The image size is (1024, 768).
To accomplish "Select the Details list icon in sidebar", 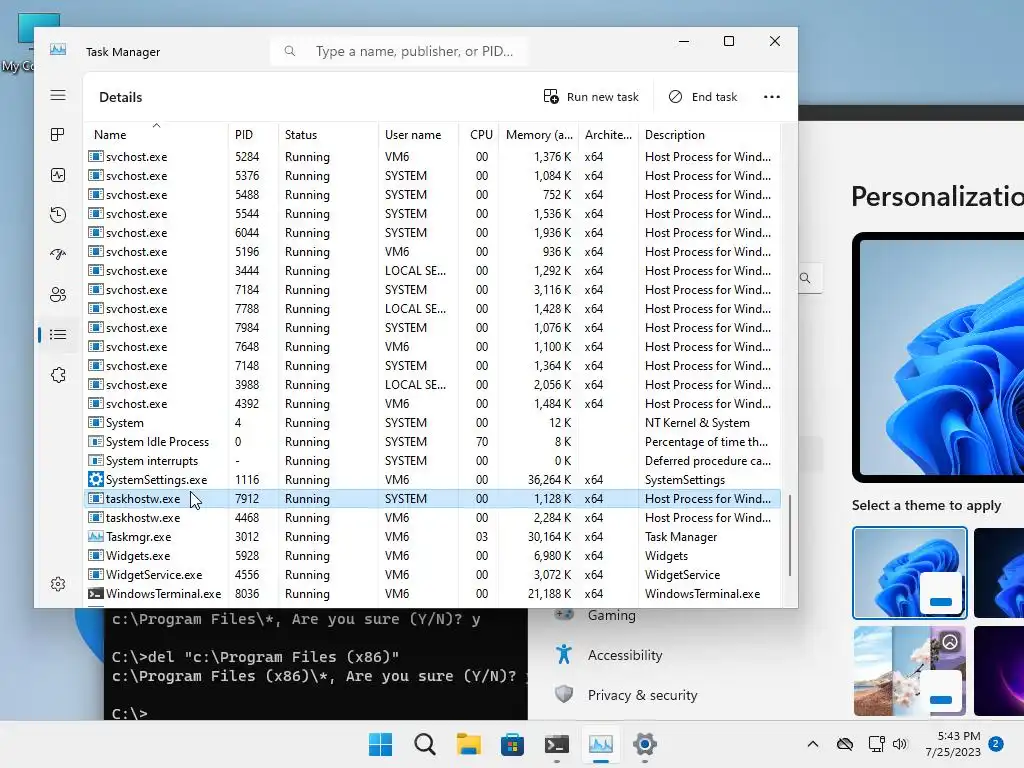I will point(58,335).
